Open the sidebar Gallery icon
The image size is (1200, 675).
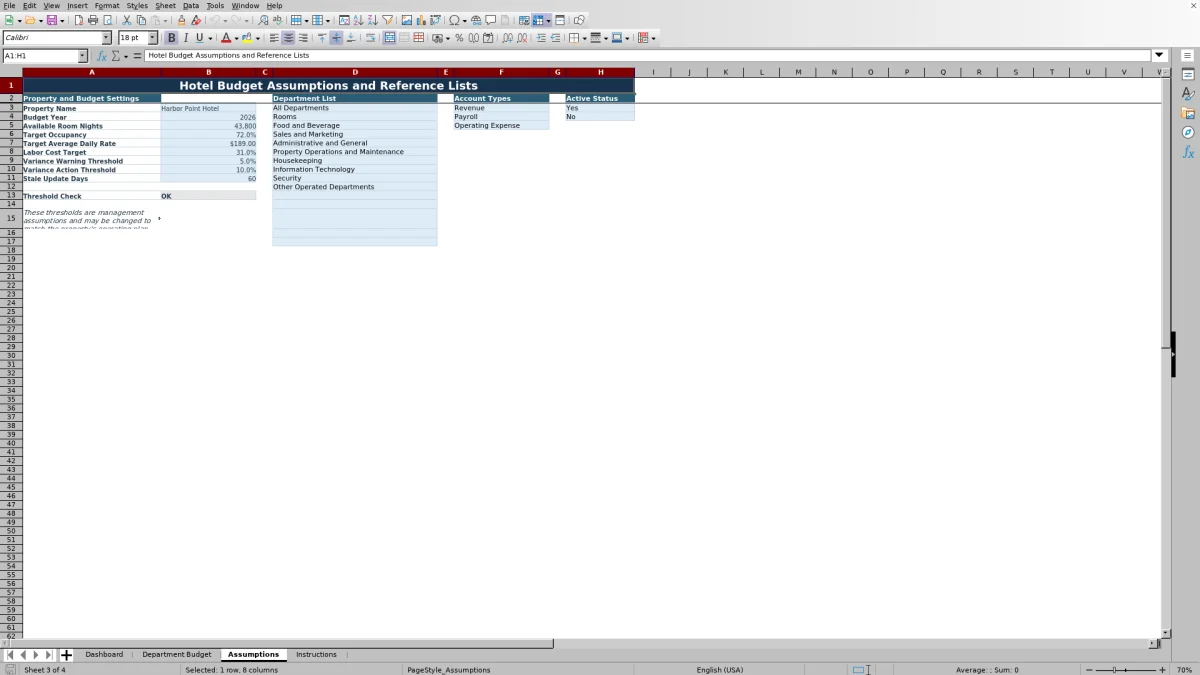point(1188,113)
